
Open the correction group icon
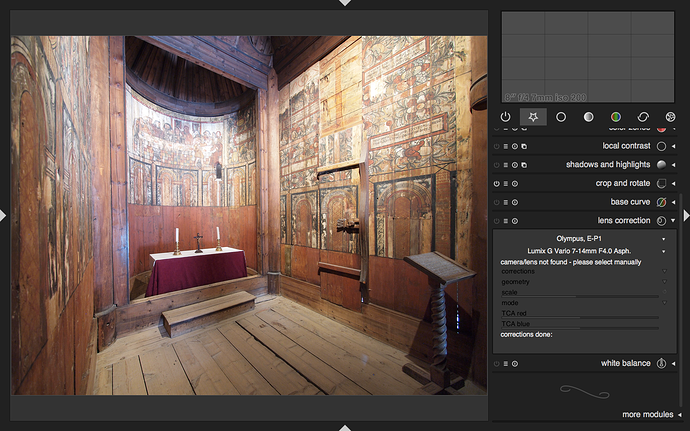coord(643,117)
